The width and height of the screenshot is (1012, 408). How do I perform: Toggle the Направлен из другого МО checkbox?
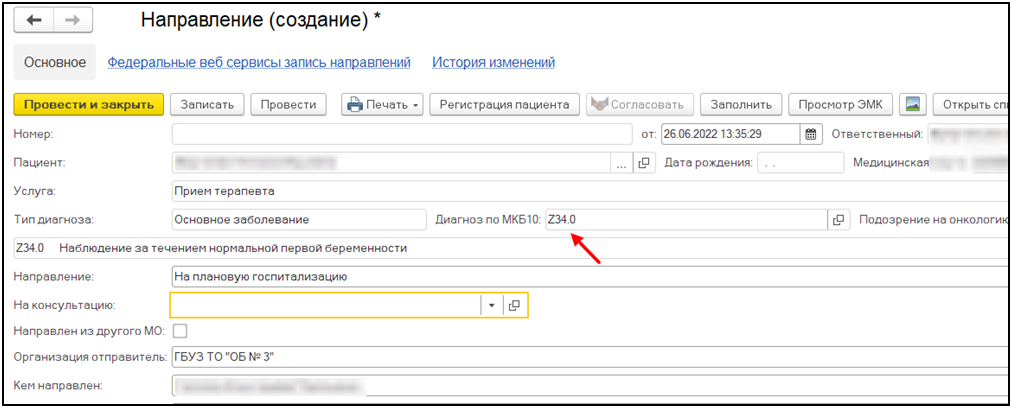point(180,331)
